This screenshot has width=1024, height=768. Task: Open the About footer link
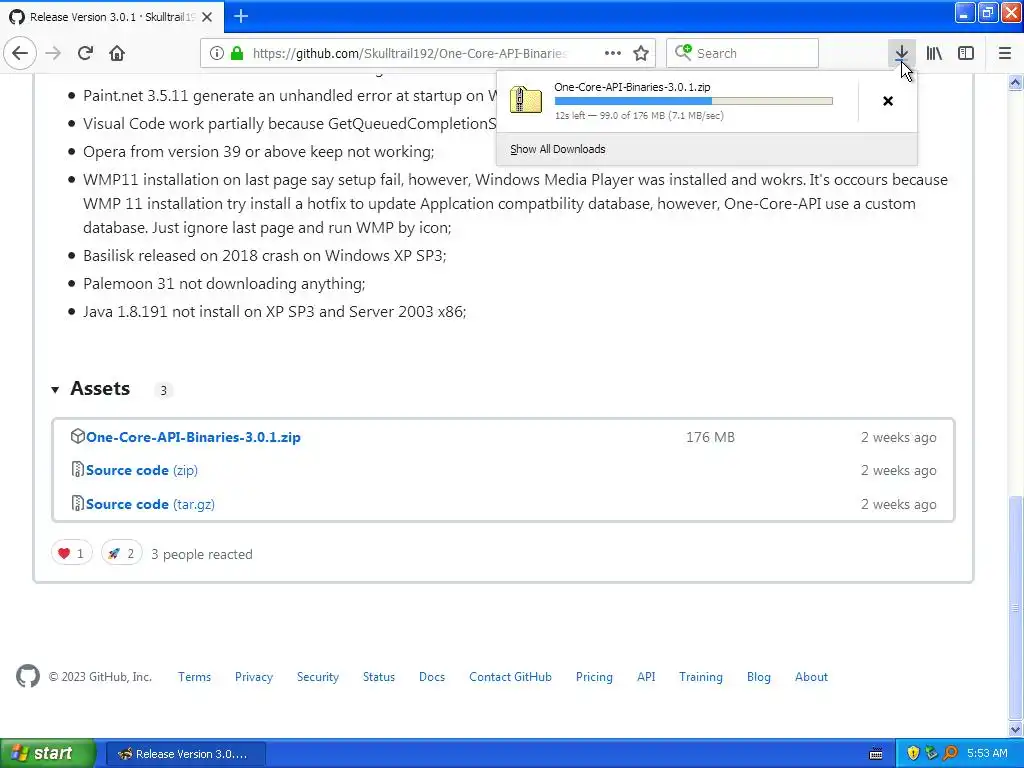coord(811,677)
